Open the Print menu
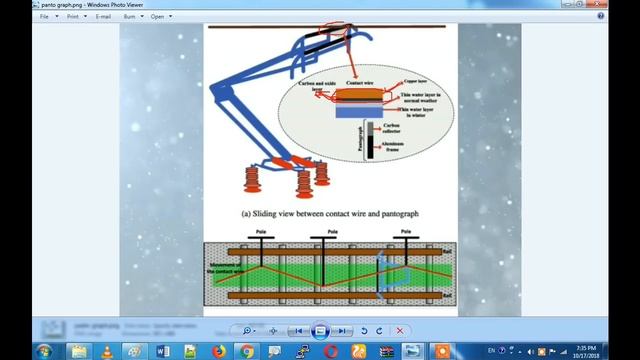The width and height of the screenshot is (640, 360). pos(73,17)
